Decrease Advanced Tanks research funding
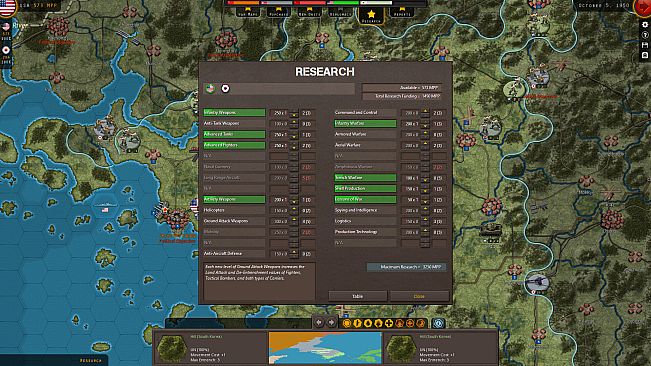651x366 pixels. [294, 137]
